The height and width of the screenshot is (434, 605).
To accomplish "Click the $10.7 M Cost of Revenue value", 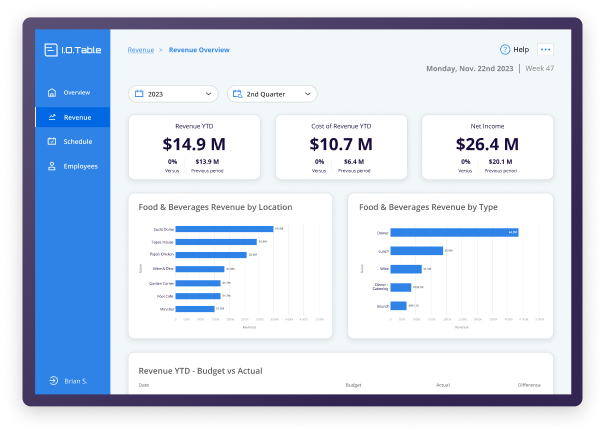I will [x=341, y=144].
